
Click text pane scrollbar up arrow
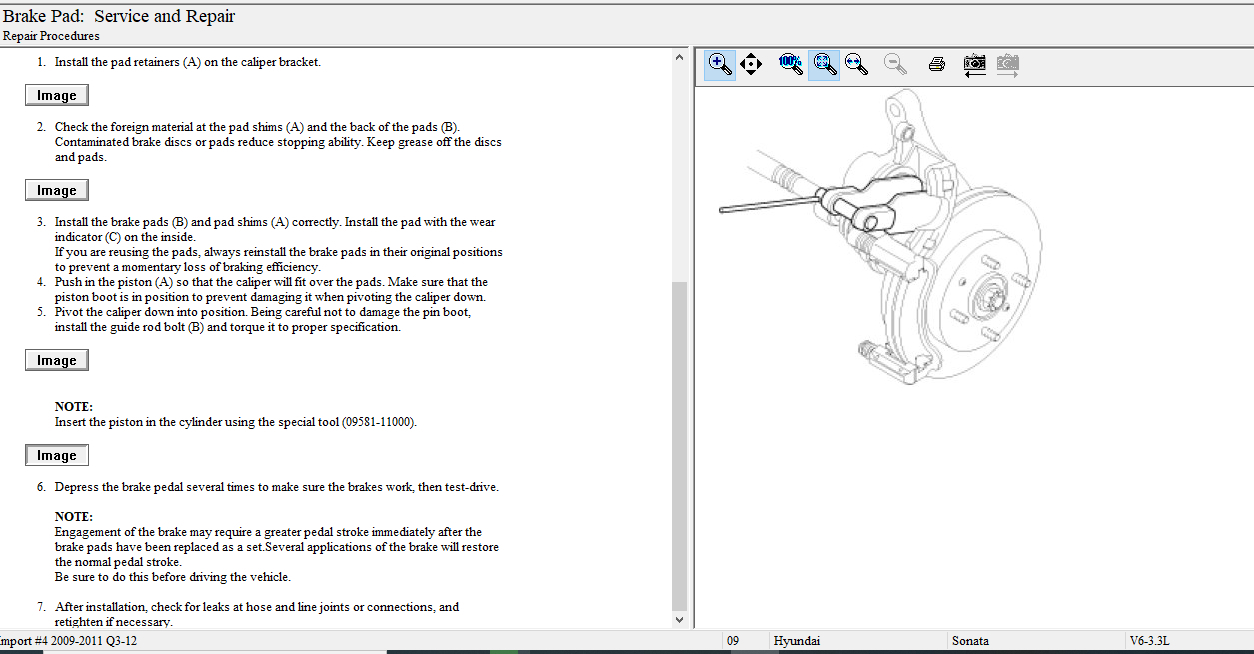pos(680,57)
